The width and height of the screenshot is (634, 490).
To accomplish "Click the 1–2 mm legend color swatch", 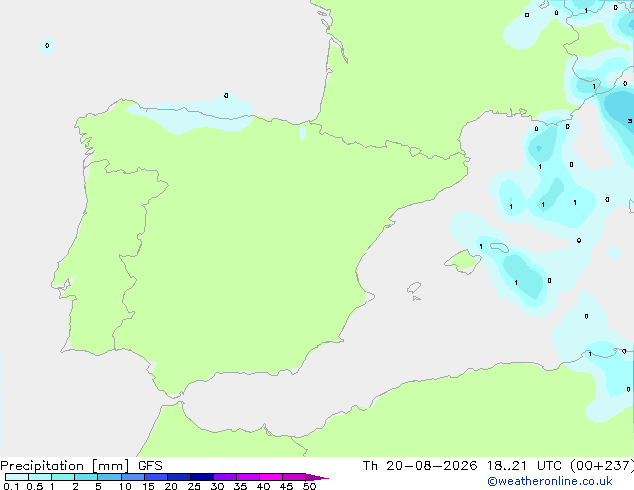I will 63,477.
